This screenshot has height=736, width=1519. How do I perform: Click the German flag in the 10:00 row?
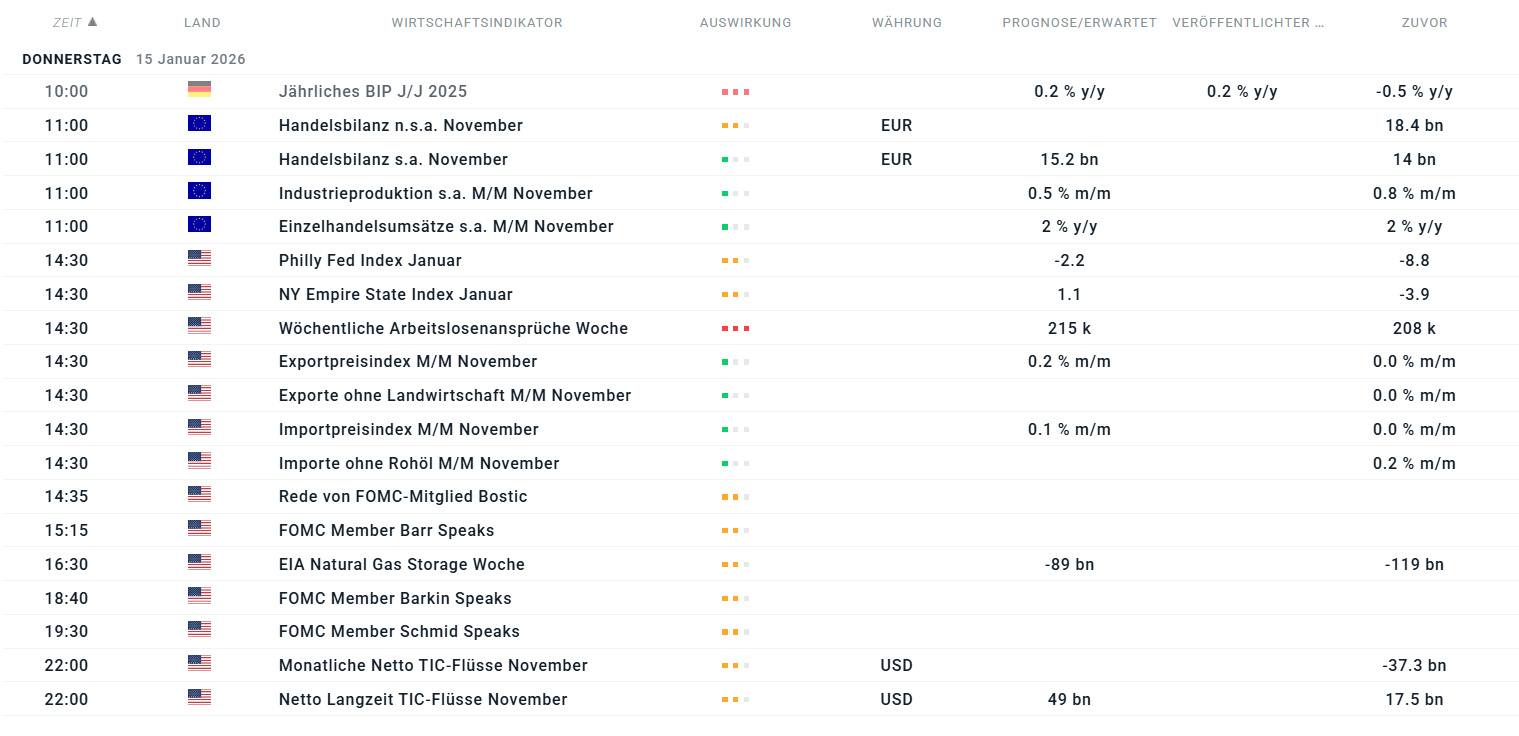(199, 90)
